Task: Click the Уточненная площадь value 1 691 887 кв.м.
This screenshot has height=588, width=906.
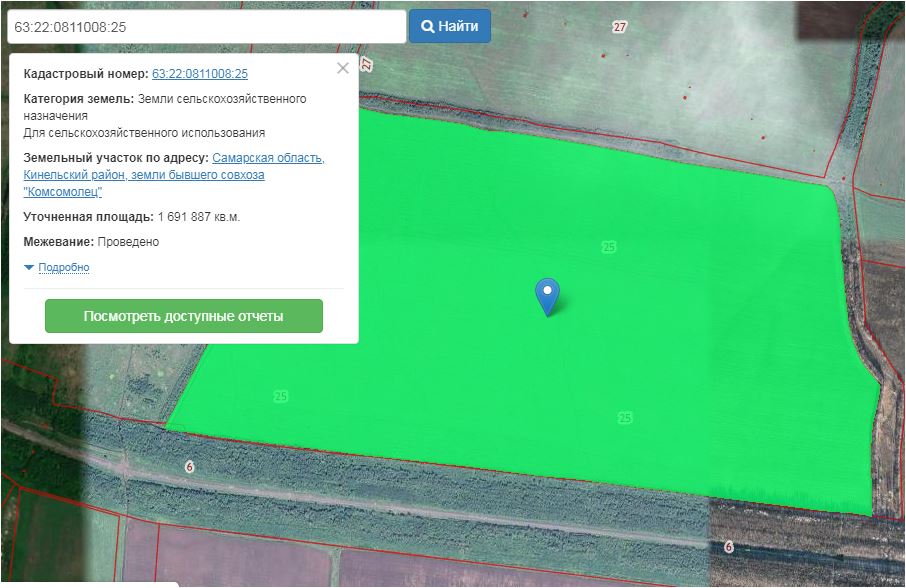Action: tap(199, 217)
